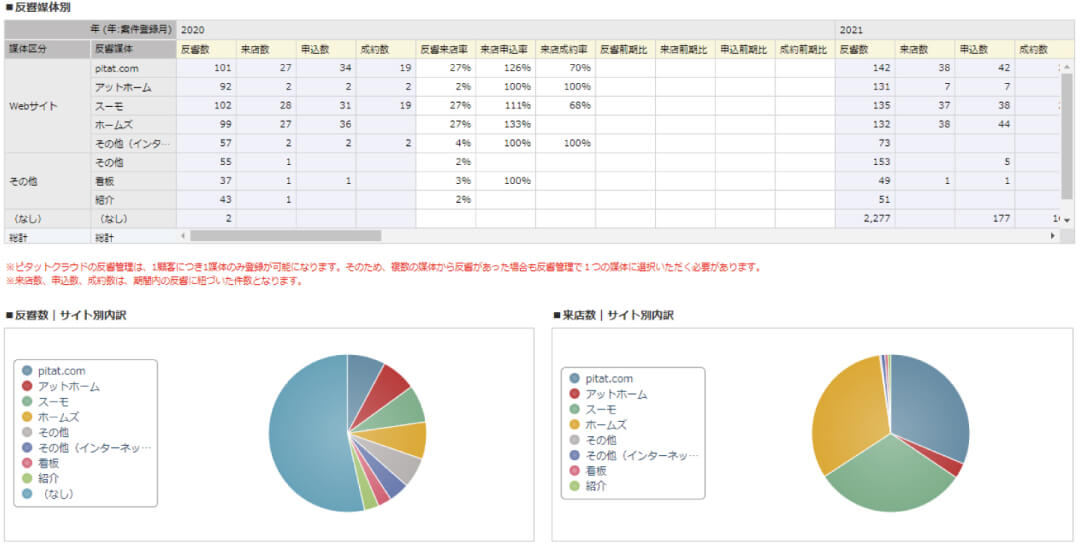Click the 2021 year header cell
Viewport: 1088px width, 544px height.
click(955, 30)
